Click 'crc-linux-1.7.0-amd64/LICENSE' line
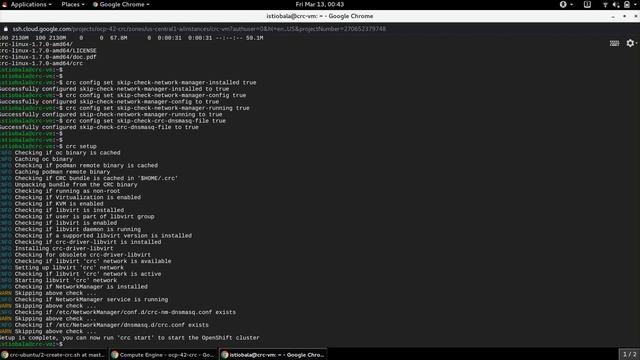This screenshot has height=360, width=640. [x=48, y=51]
